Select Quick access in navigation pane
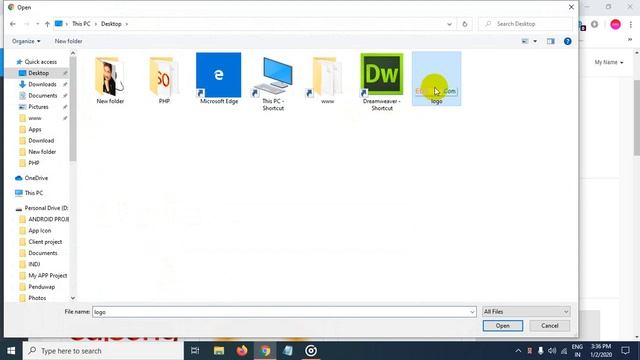 click(40, 62)
